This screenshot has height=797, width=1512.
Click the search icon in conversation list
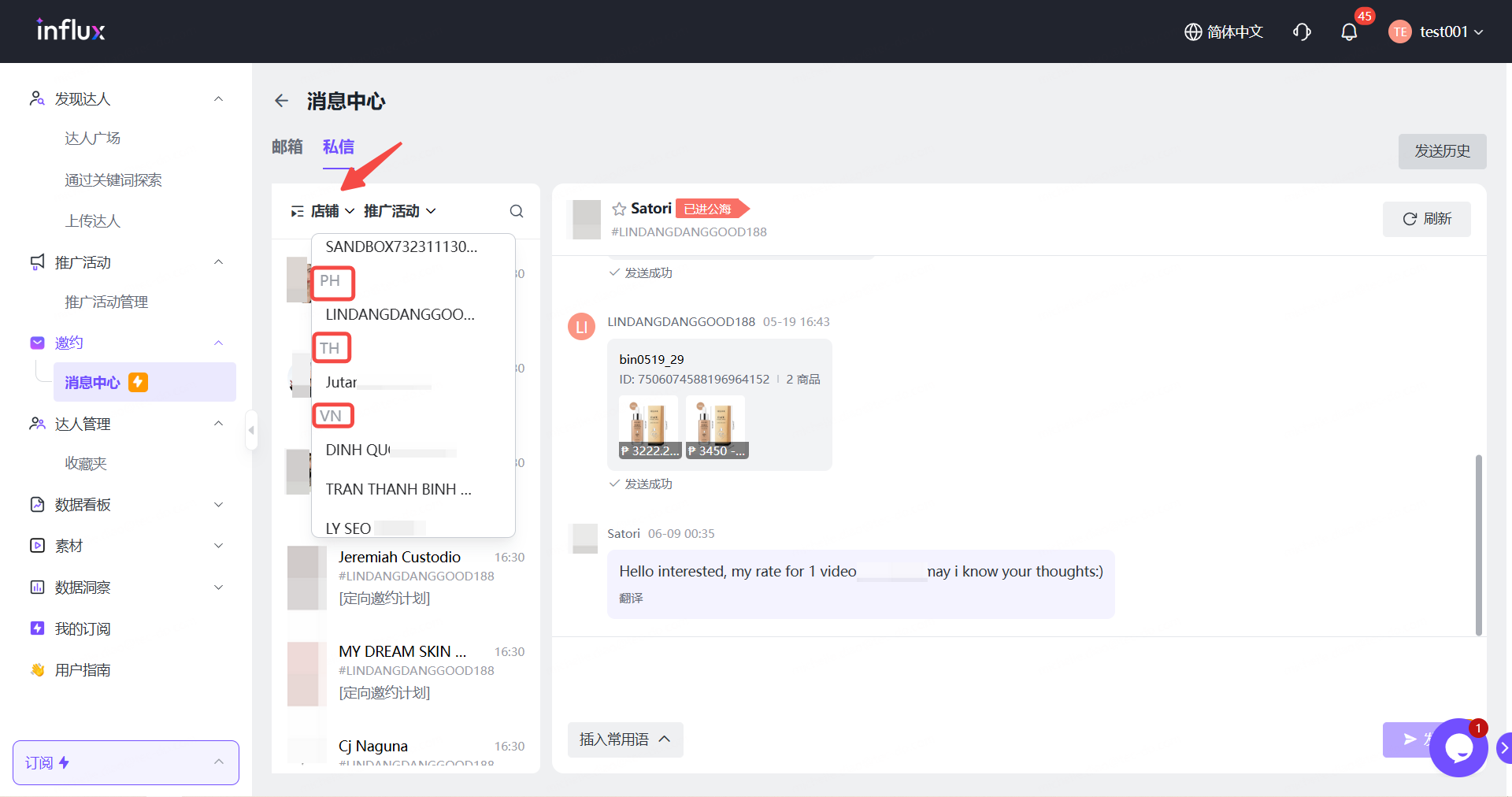tap(517, 211)
